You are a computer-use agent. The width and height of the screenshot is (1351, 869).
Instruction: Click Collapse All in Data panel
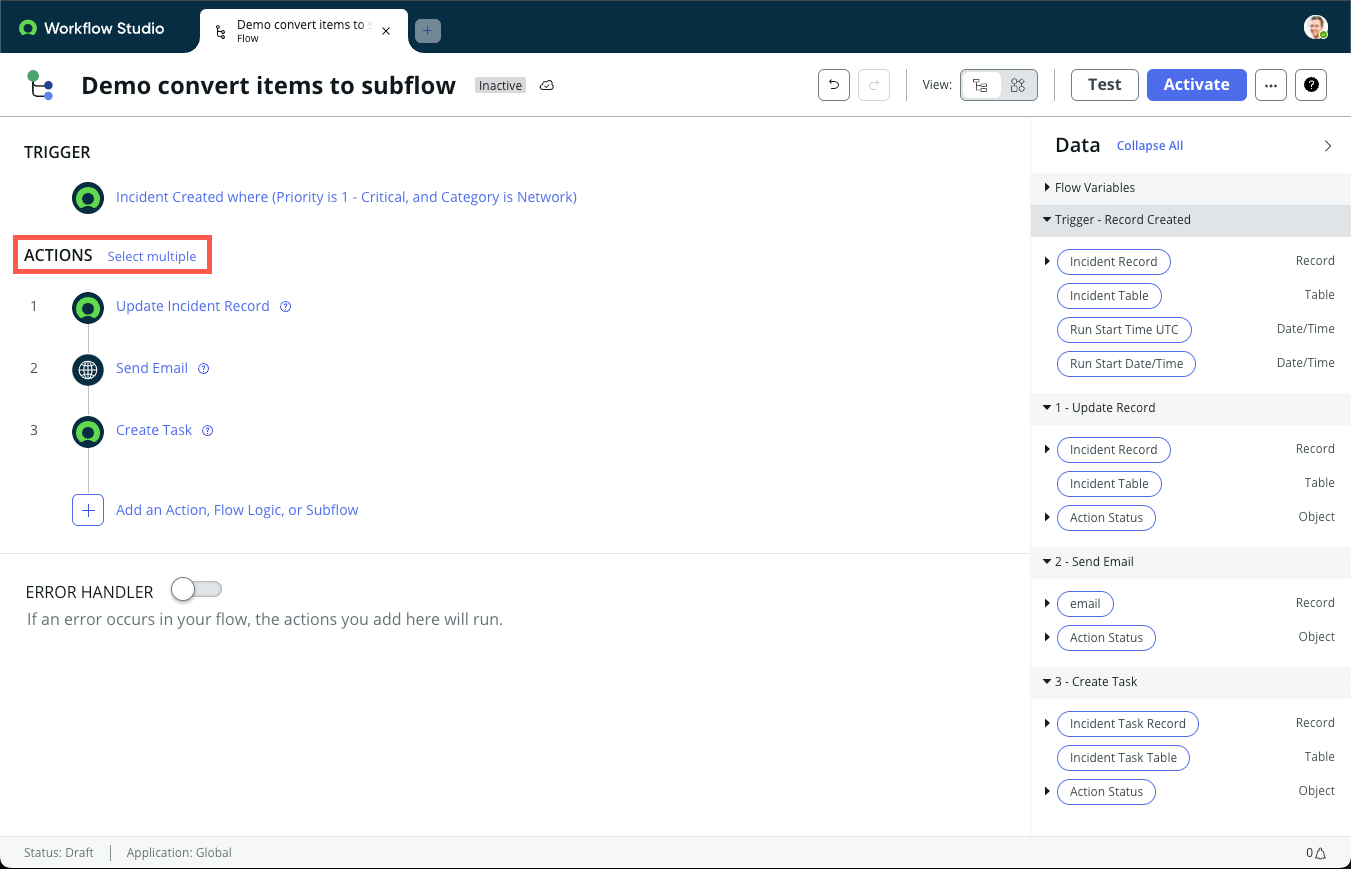(1150, 146)
